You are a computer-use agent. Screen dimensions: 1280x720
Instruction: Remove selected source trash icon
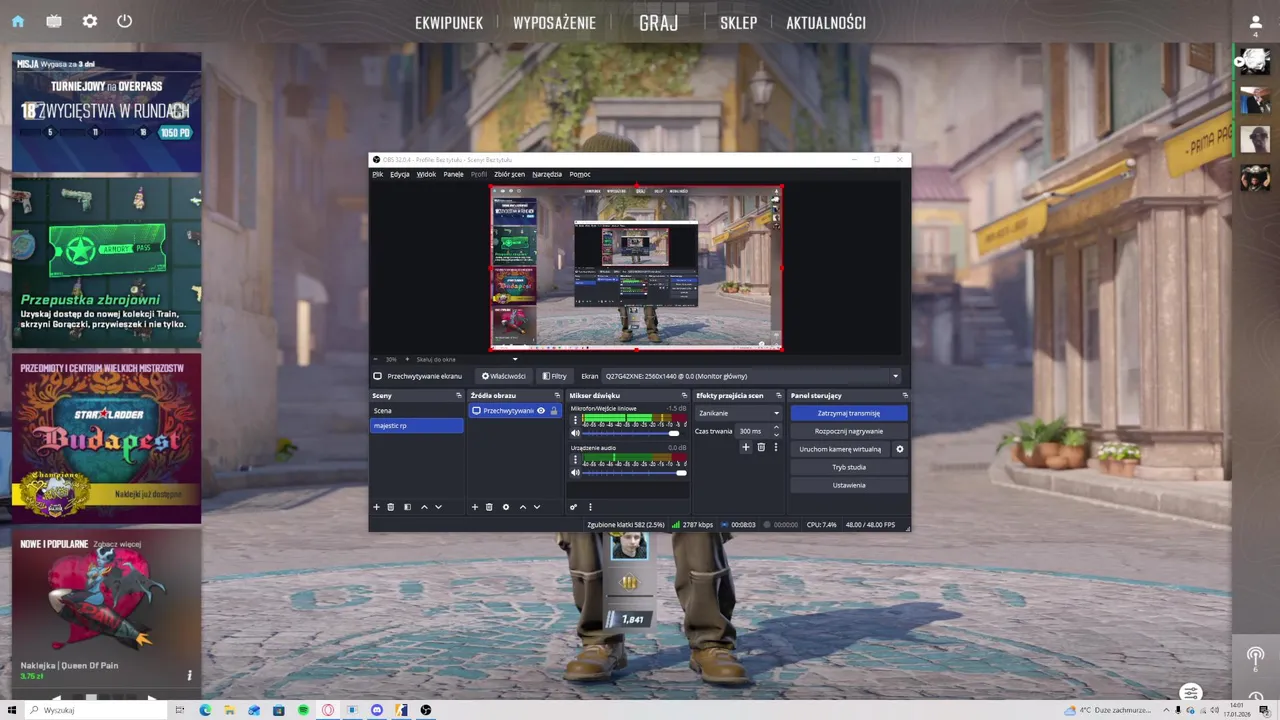click(489, 507)
